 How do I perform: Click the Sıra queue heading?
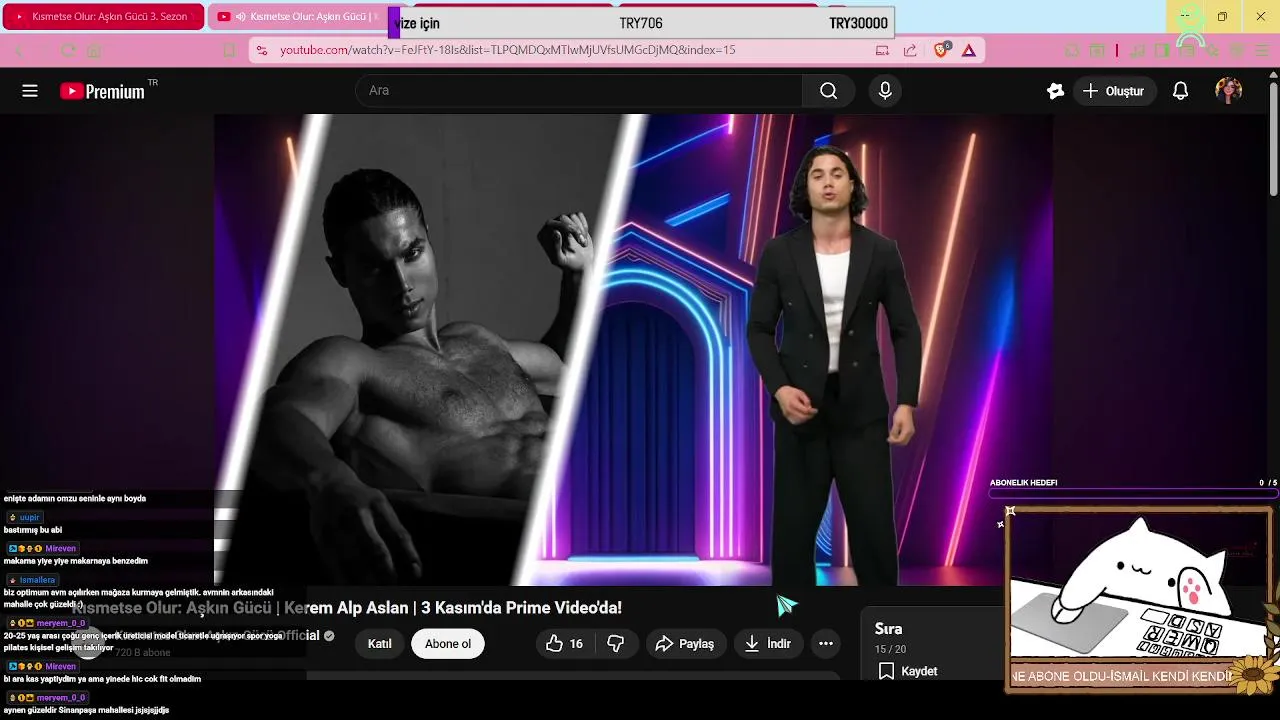889,629
